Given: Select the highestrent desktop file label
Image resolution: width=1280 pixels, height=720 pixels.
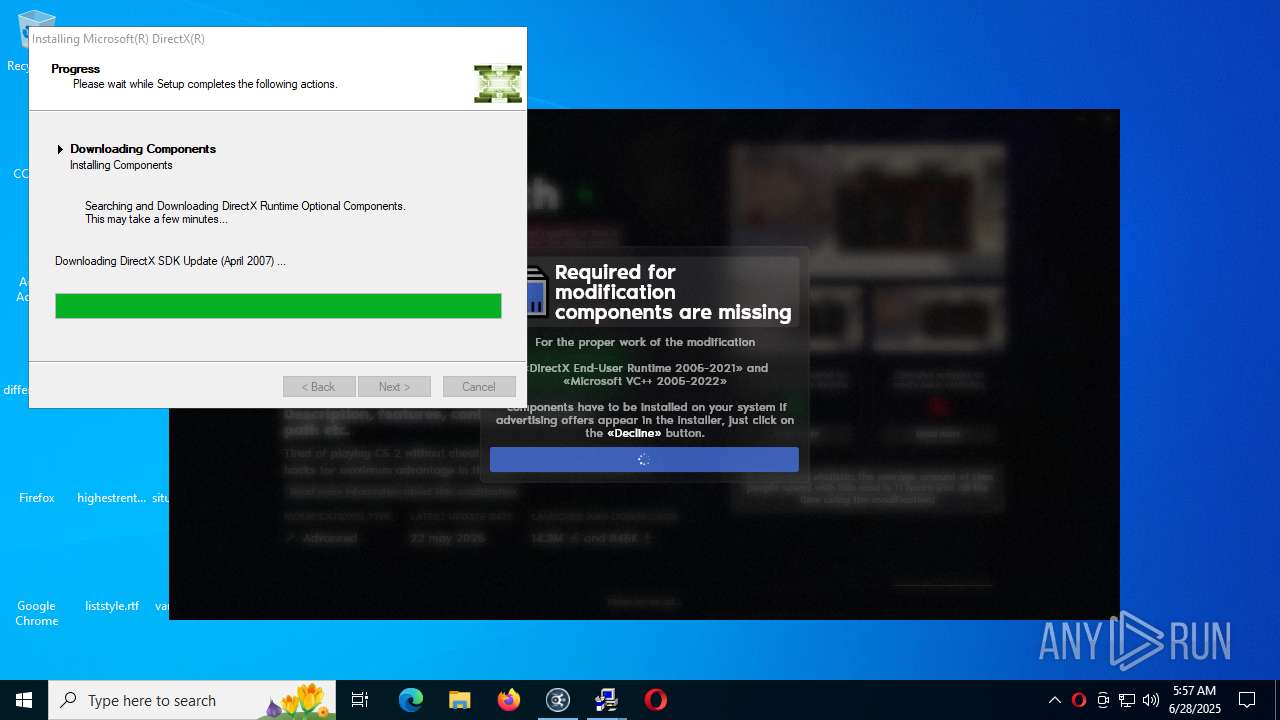Looking at the screenshot, I should point(112,498).
